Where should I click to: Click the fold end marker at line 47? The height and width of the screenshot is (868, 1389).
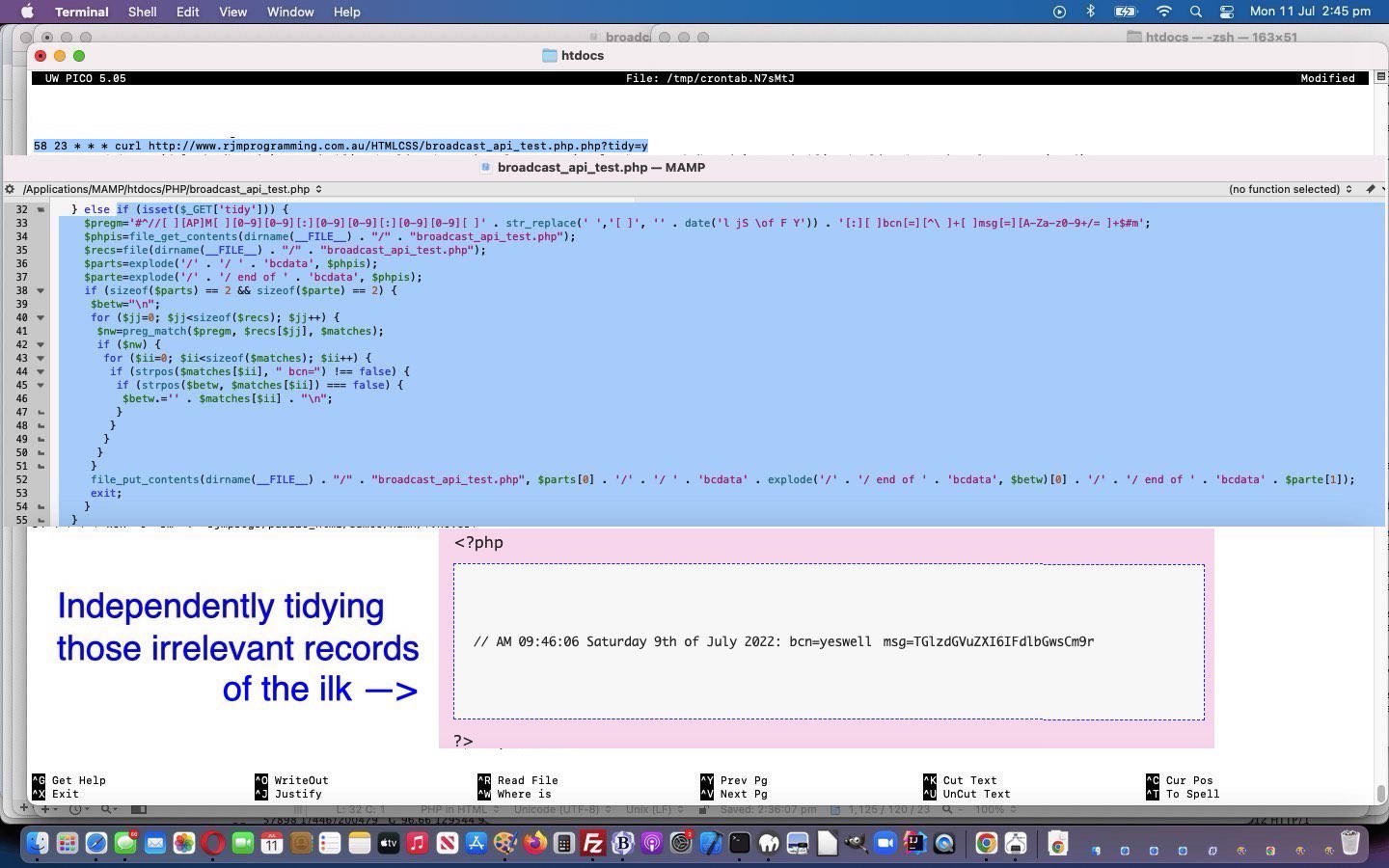coord(41,412)
